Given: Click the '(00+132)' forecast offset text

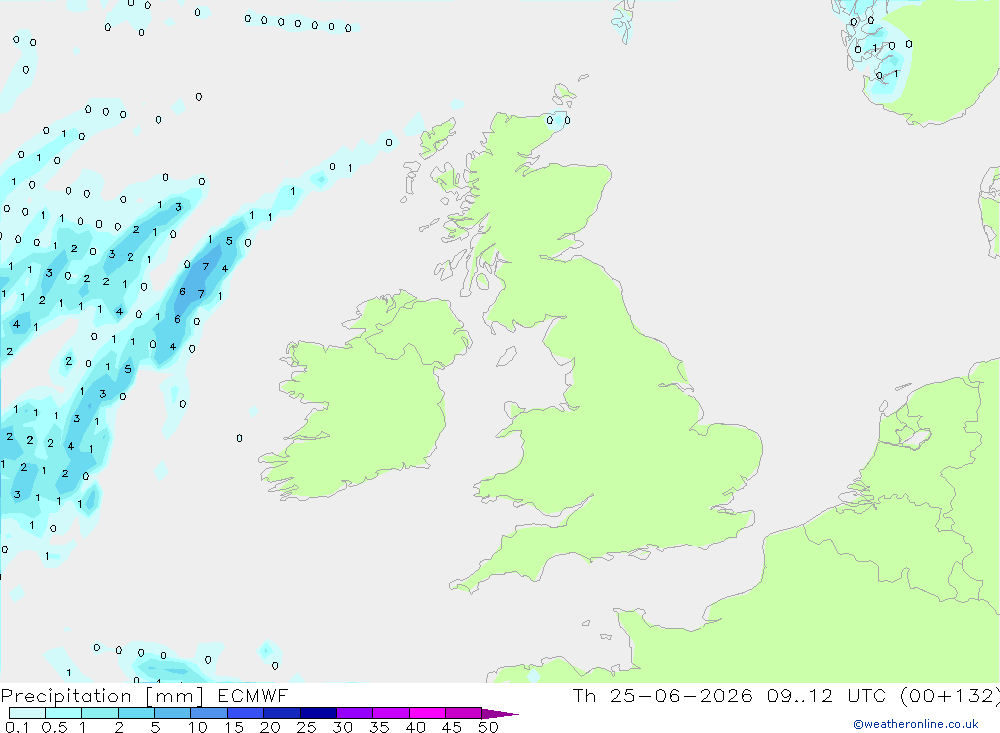Looking at the screenshot, I should coord(950,696).
